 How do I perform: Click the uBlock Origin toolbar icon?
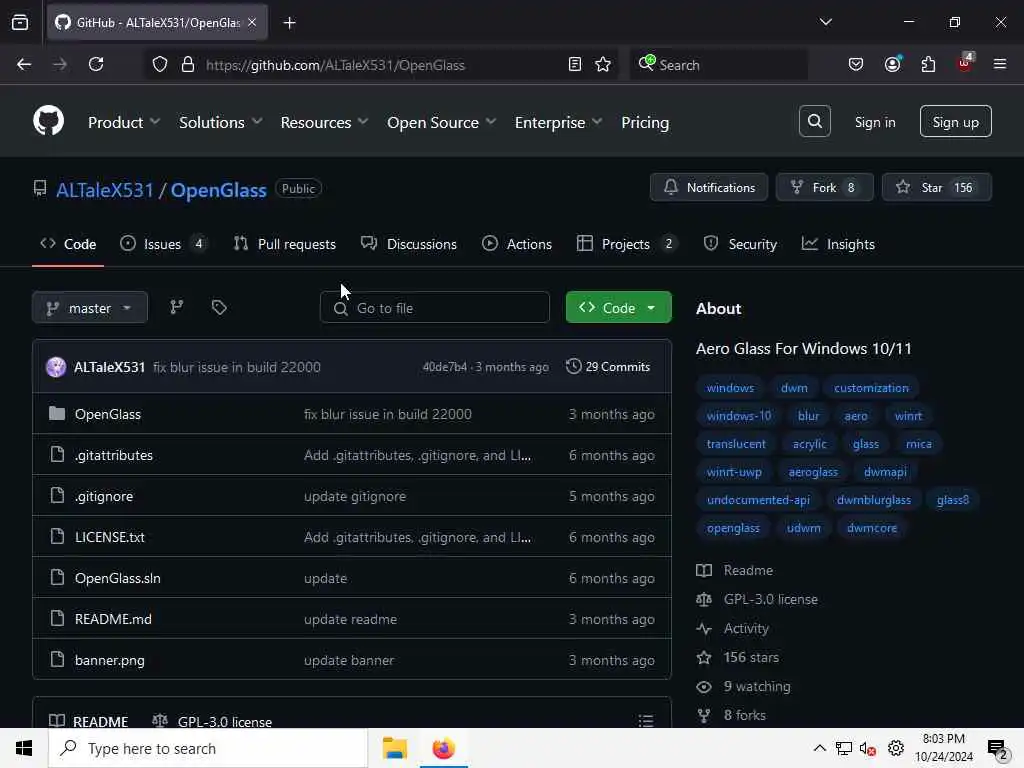(965, 63)
